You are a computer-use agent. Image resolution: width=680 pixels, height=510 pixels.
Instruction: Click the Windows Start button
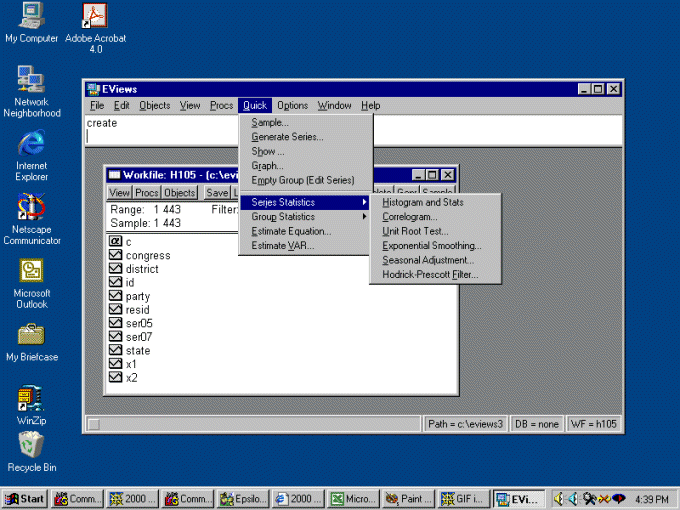pos(25,498)
